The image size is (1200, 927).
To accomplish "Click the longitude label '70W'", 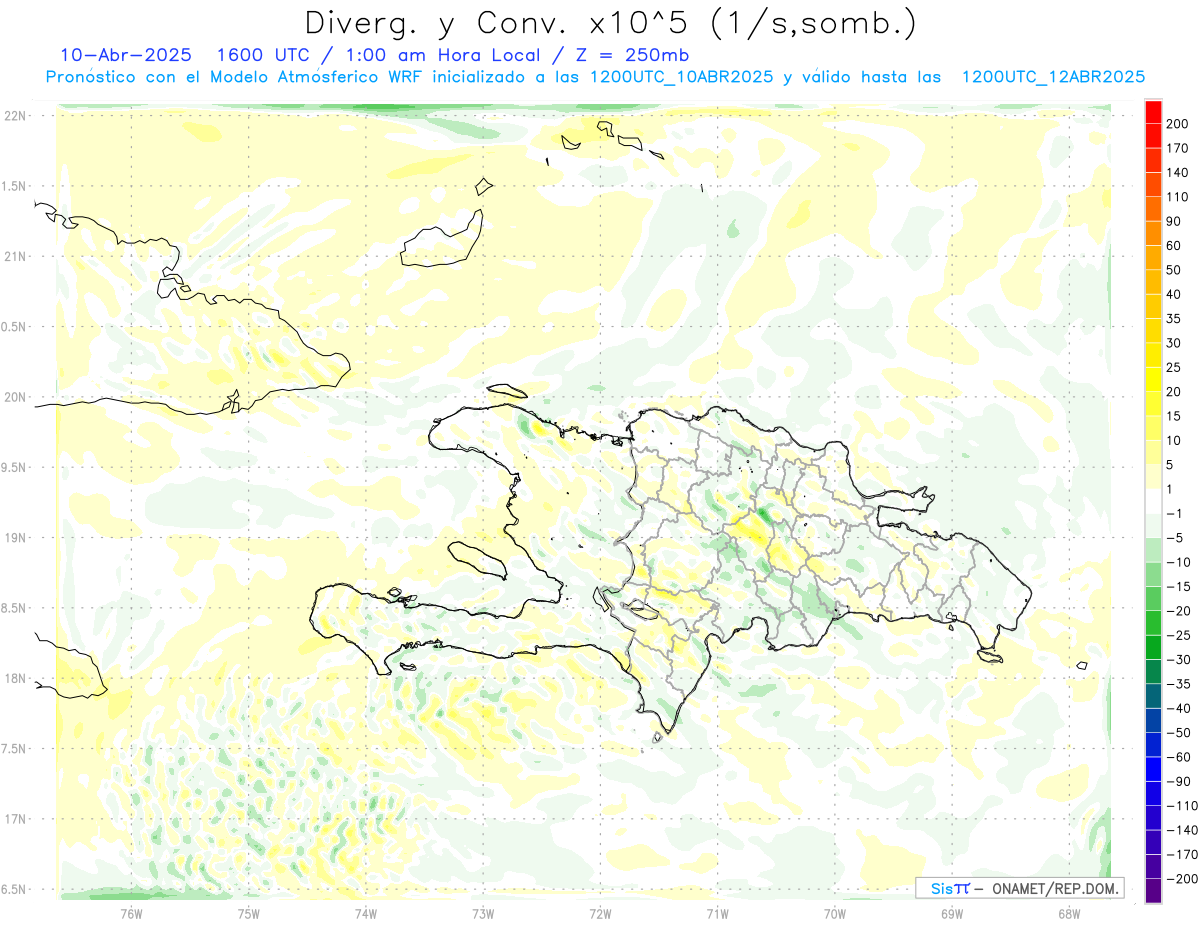I will click(x=835, y=913).
